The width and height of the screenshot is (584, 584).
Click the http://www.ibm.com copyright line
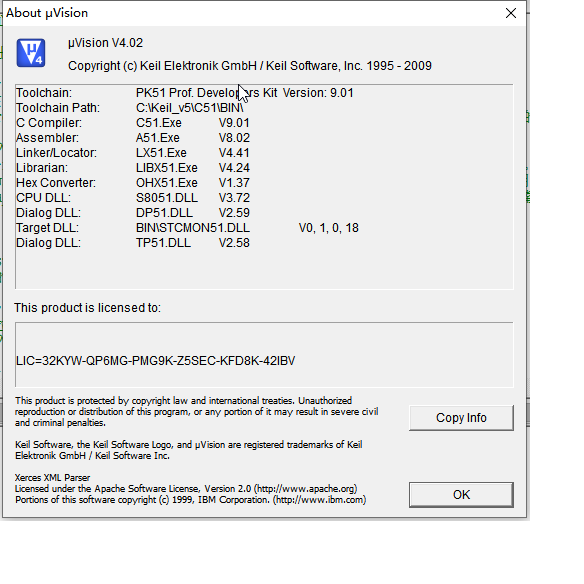click(190, 499)
